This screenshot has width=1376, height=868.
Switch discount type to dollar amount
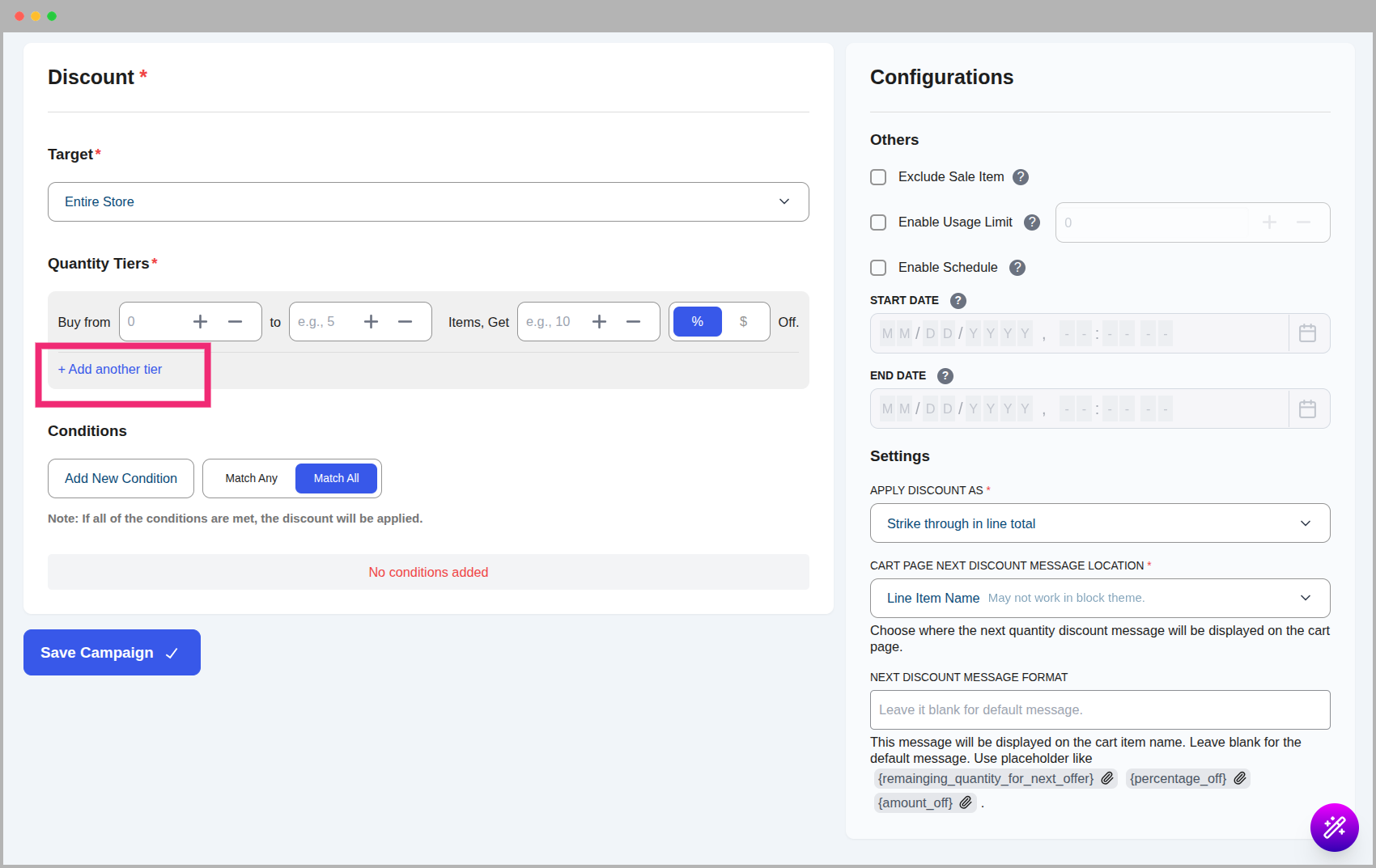tap(743, 322)
